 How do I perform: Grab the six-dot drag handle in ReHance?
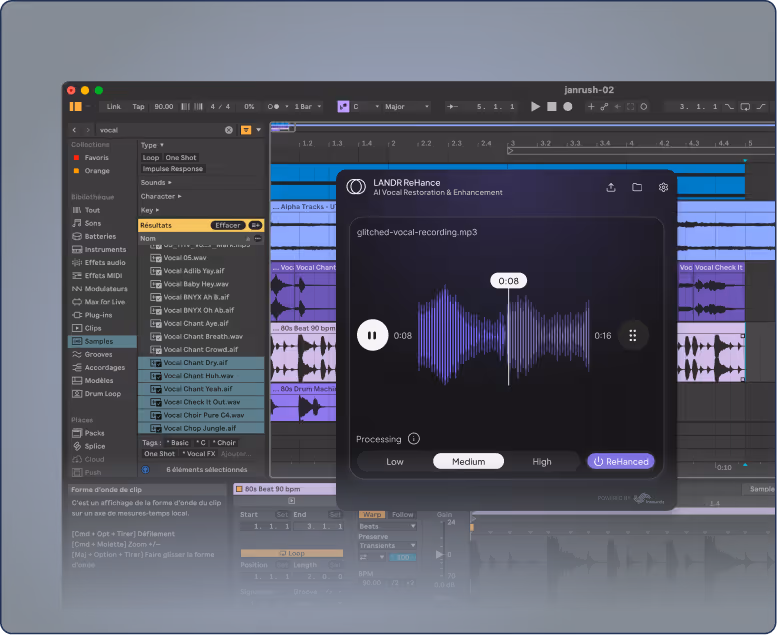pyautogui.click(x=633, y=336)
